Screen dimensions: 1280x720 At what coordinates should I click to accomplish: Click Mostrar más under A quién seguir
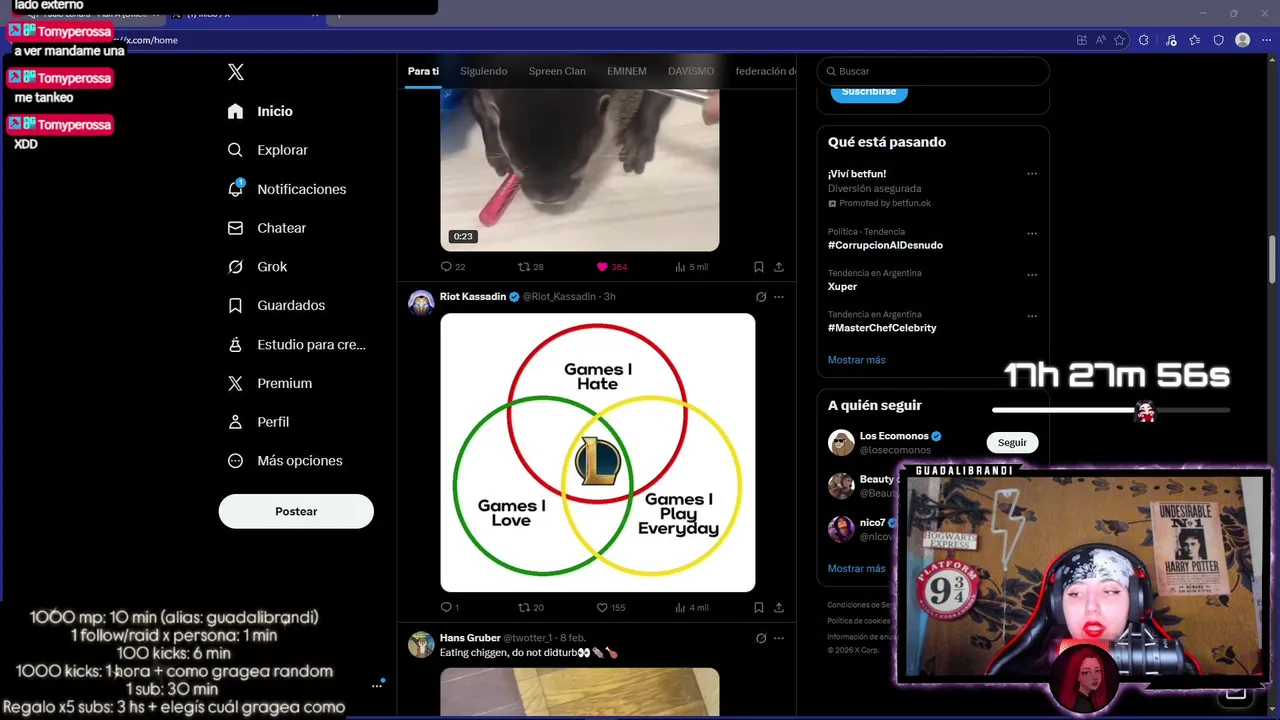[856, 569]
